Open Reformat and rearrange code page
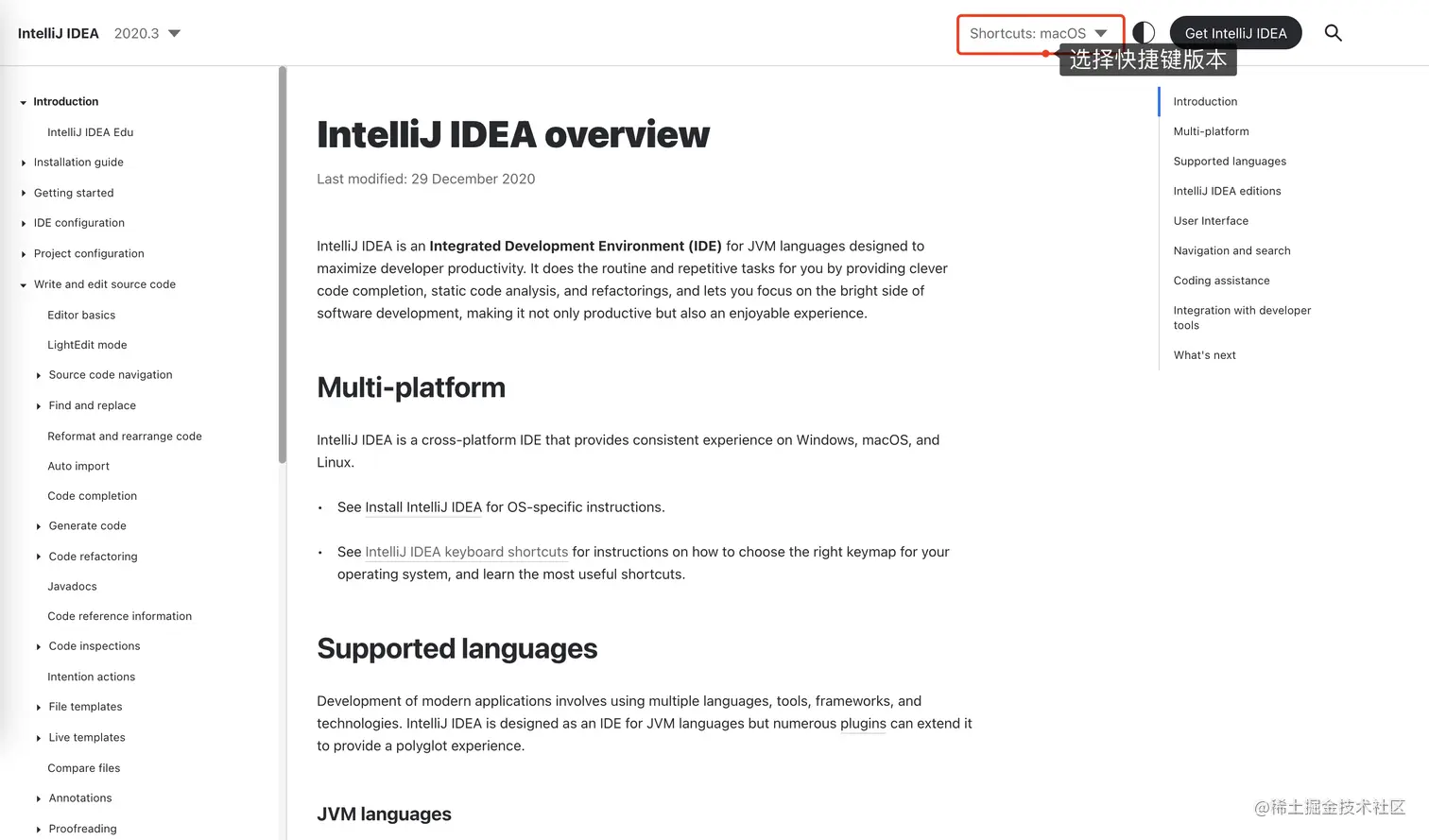This screenshot has height=840, width=1429. (x=125, y=436)
